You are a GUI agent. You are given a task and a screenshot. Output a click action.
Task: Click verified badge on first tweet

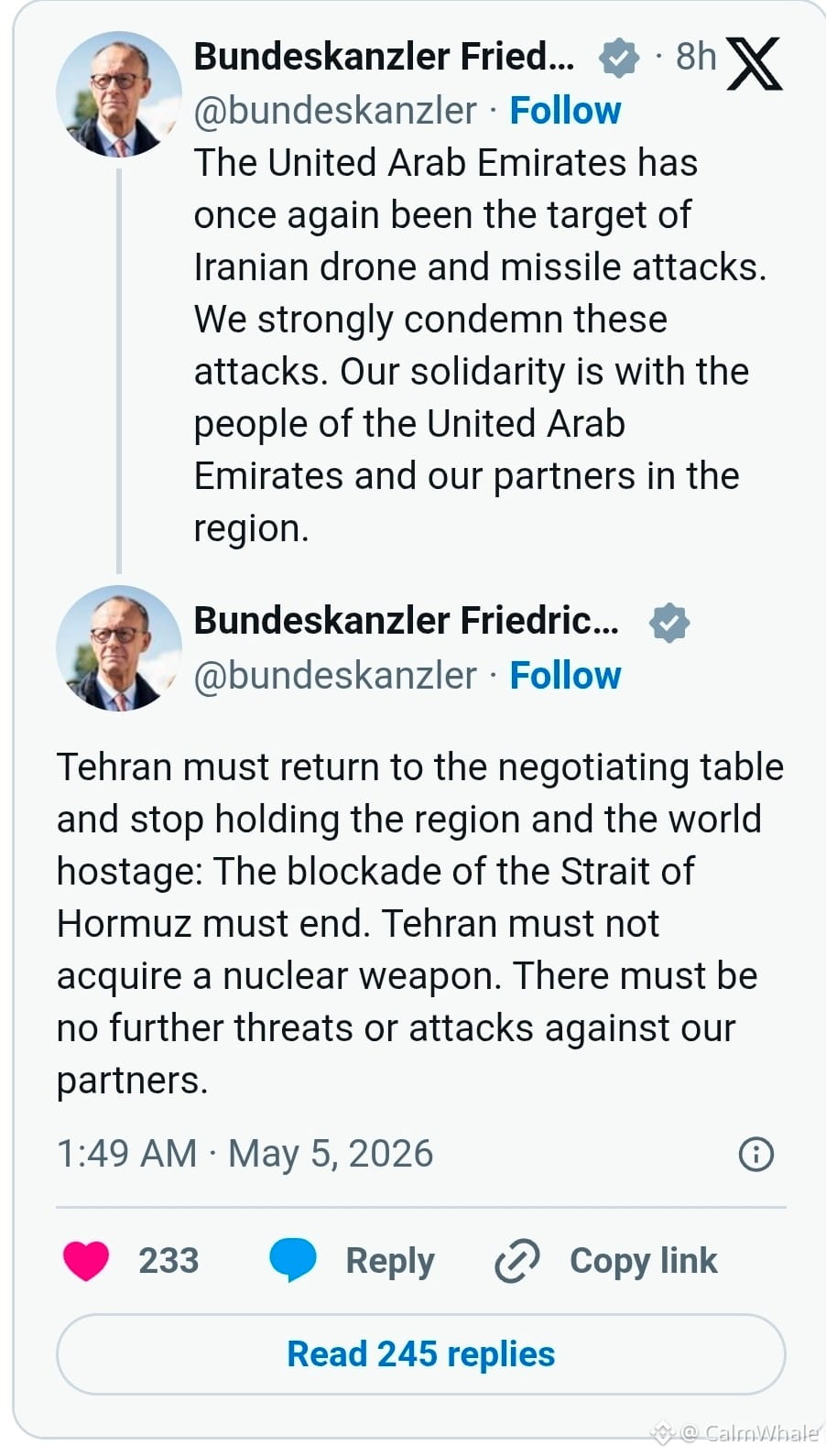coord(618,58)
